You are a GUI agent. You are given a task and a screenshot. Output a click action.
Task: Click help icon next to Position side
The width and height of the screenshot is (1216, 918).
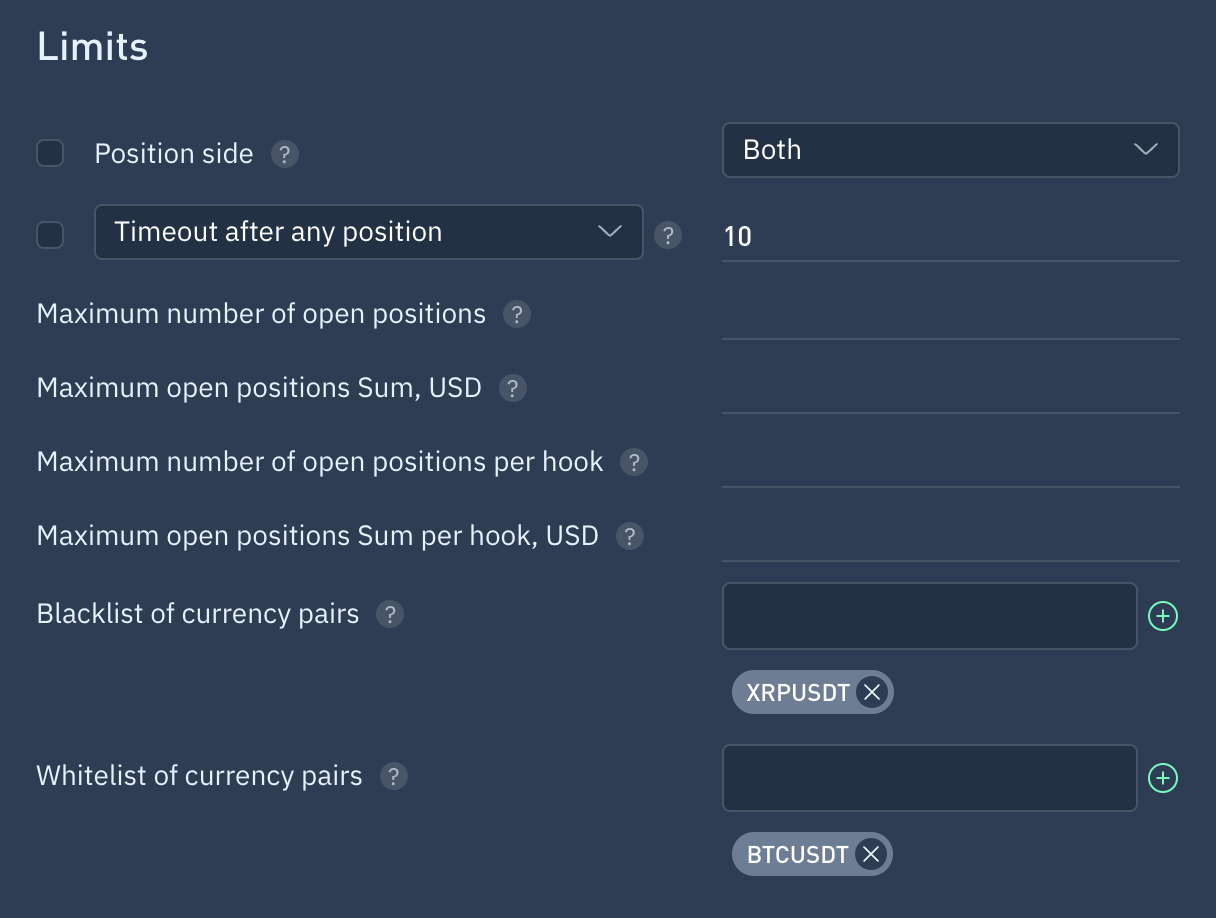click(x=285, y=154)
